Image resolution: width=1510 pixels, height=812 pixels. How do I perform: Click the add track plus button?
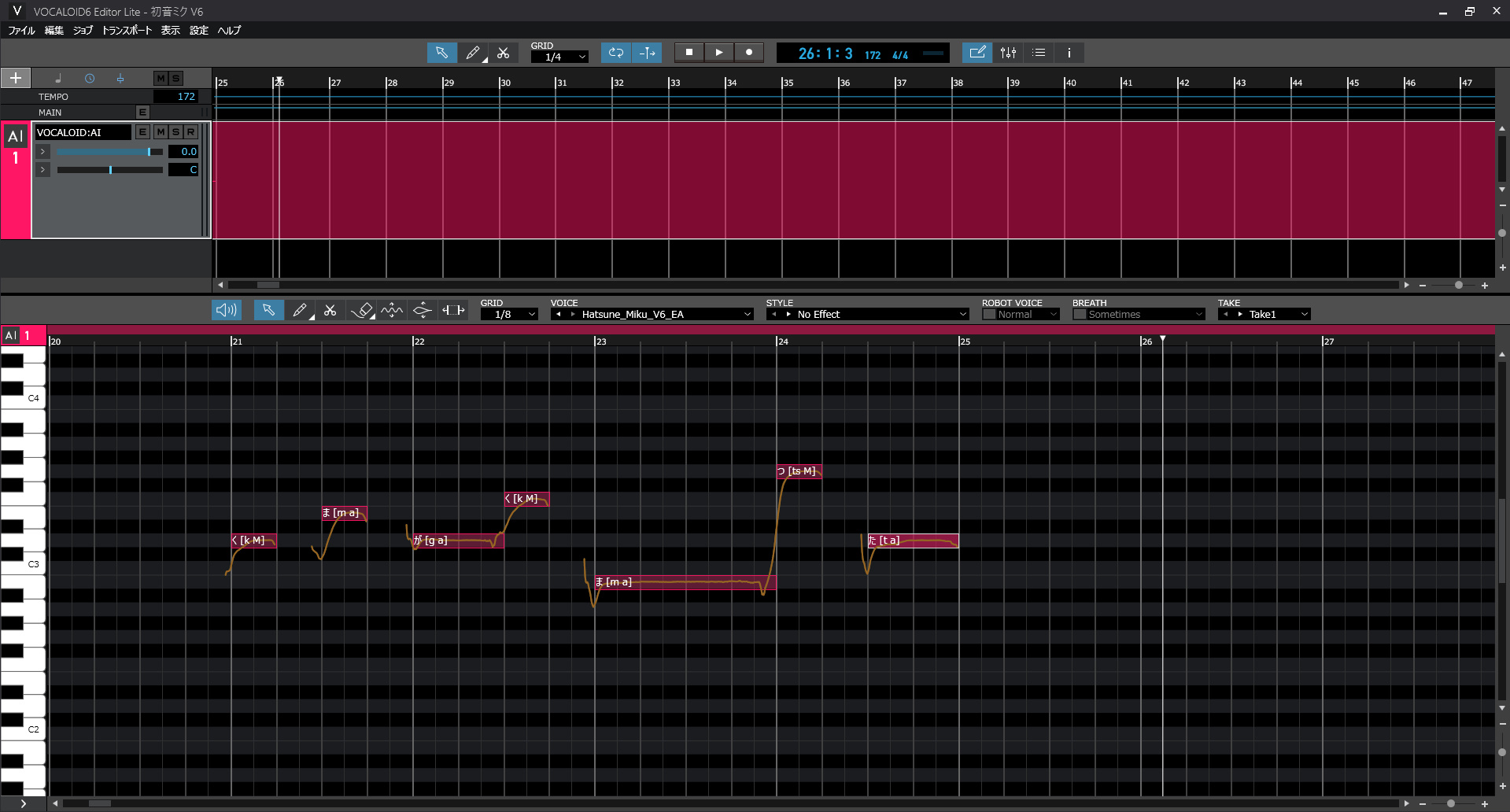16,78
